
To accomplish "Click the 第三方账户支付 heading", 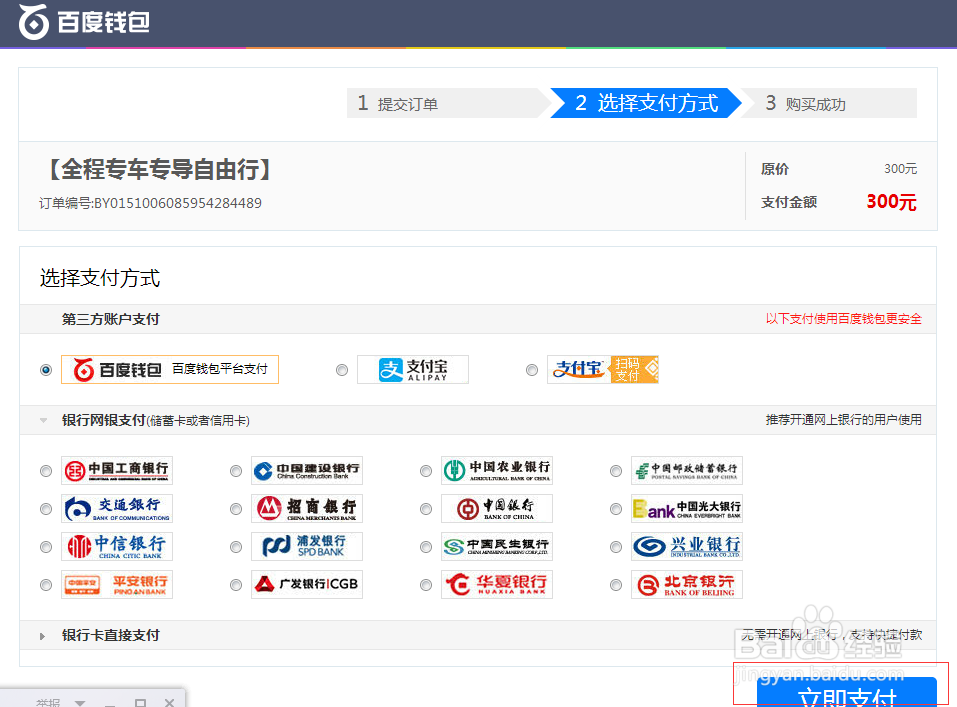I will click(x=110, y=319).
